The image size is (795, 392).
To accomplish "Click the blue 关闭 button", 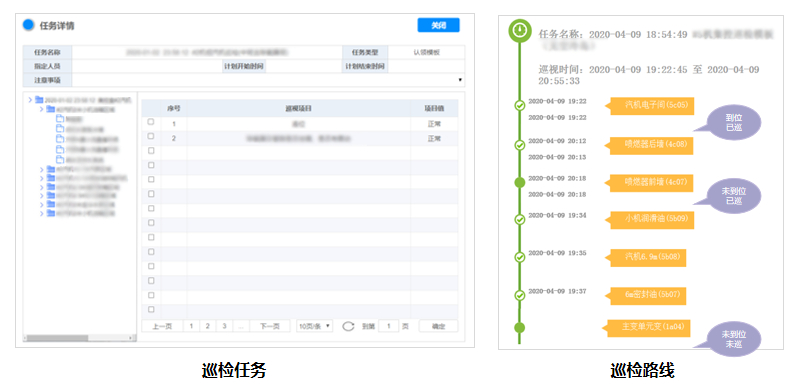I will coord(438,25).
